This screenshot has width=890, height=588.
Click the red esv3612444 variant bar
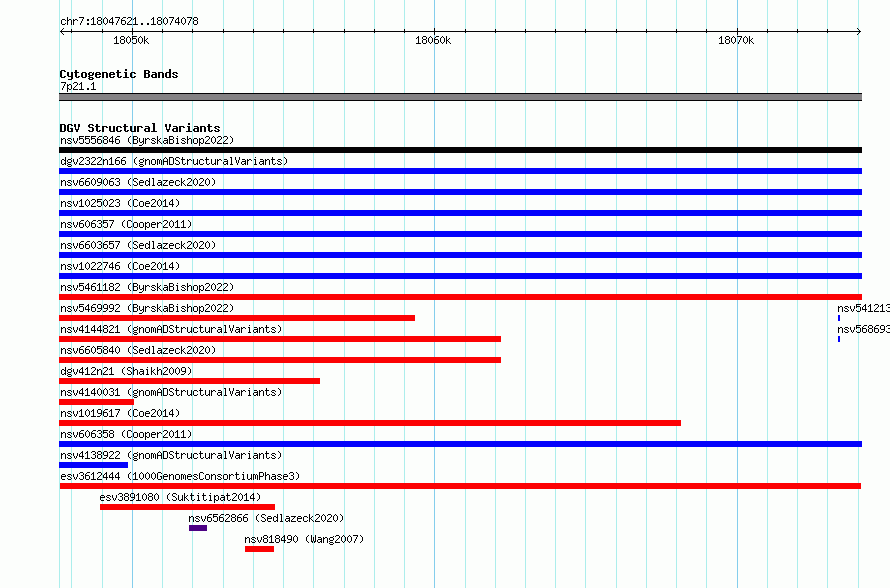(460, 486)
